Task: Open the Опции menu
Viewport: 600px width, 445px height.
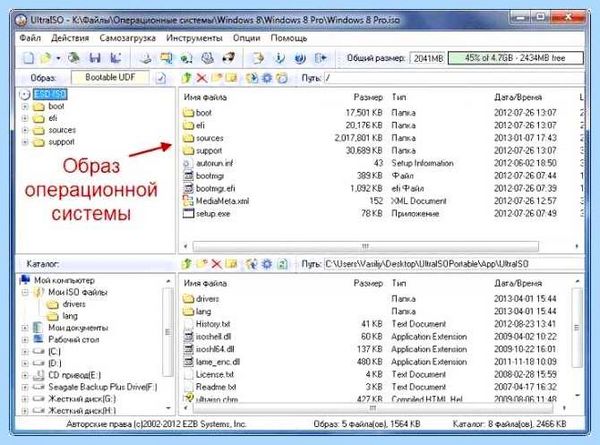Action: [246, 38]
